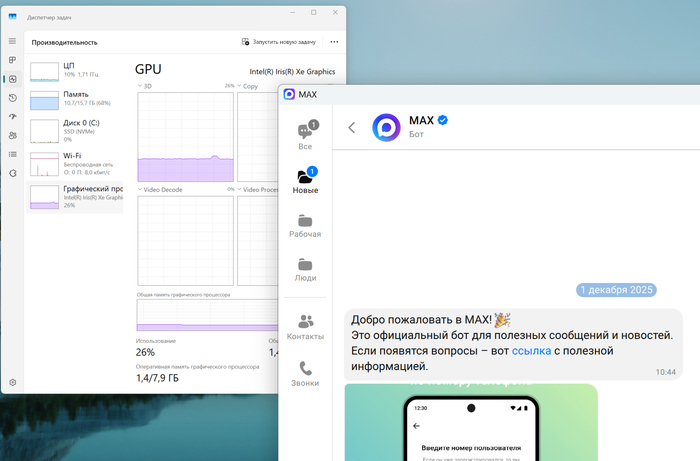Select Память in the performance list
700x461 pixels.
[76, 99]
